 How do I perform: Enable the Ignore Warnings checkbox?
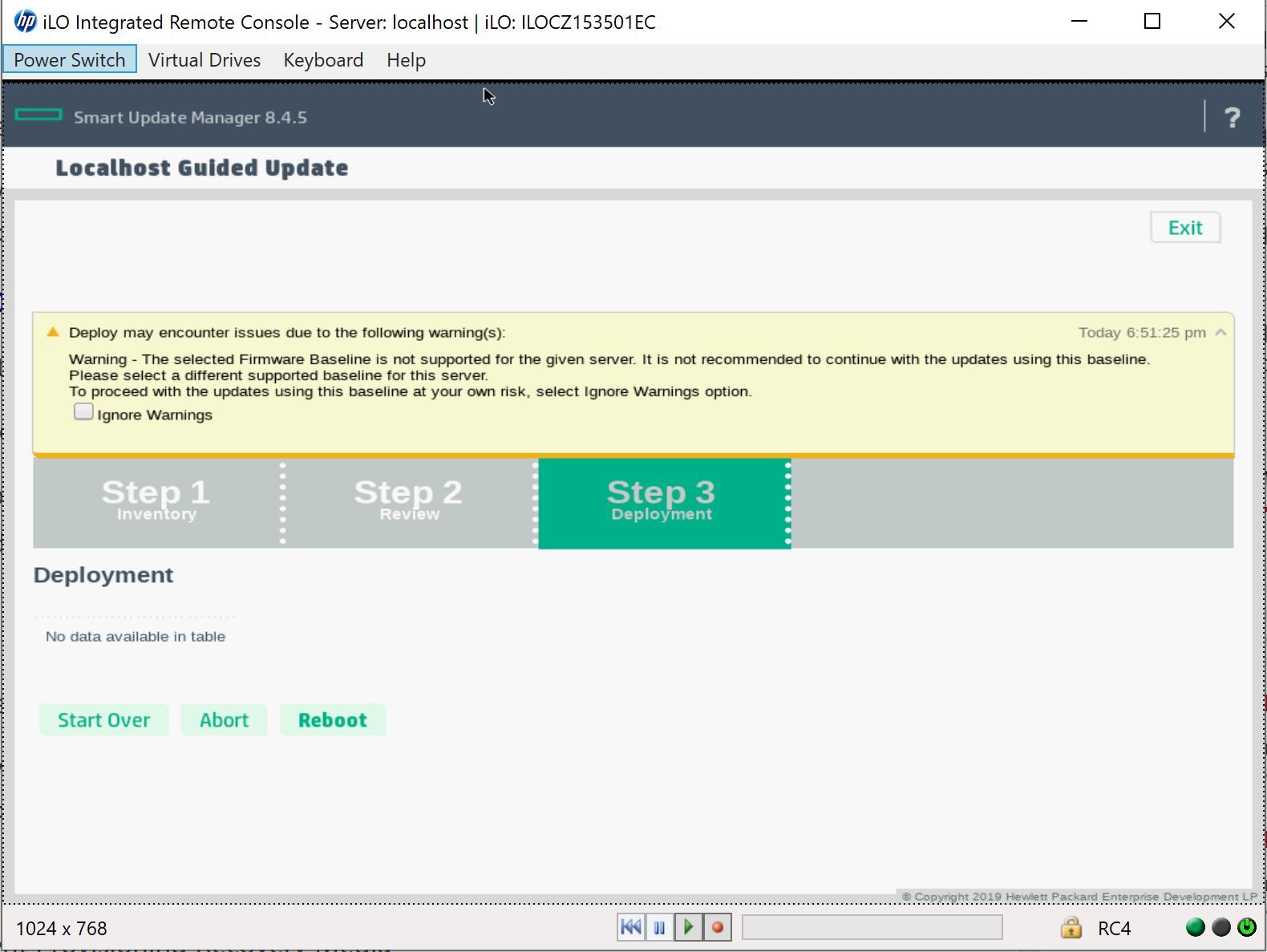tap(83, 412)
